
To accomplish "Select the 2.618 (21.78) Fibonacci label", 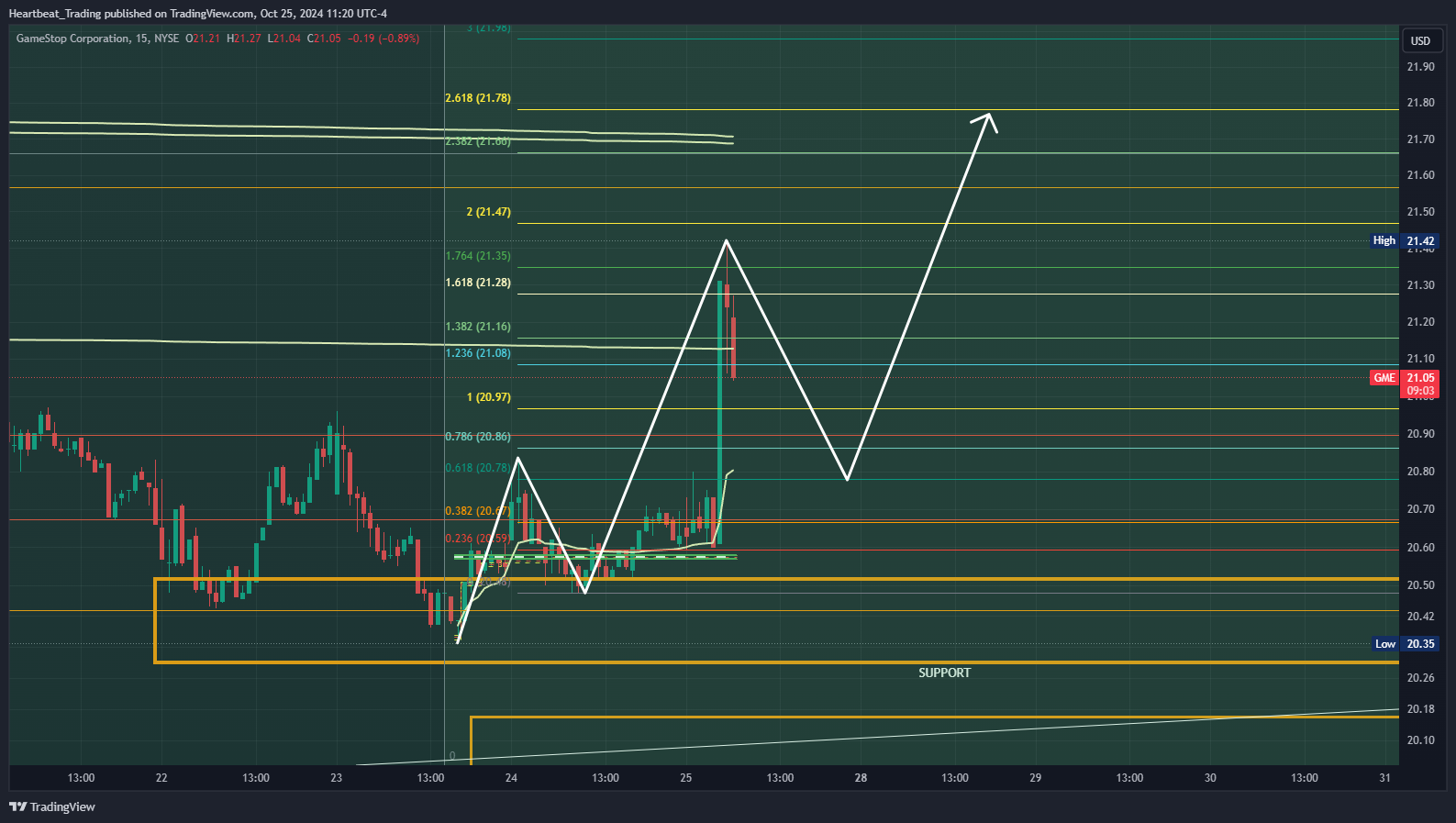I will [x=478, y=98].
